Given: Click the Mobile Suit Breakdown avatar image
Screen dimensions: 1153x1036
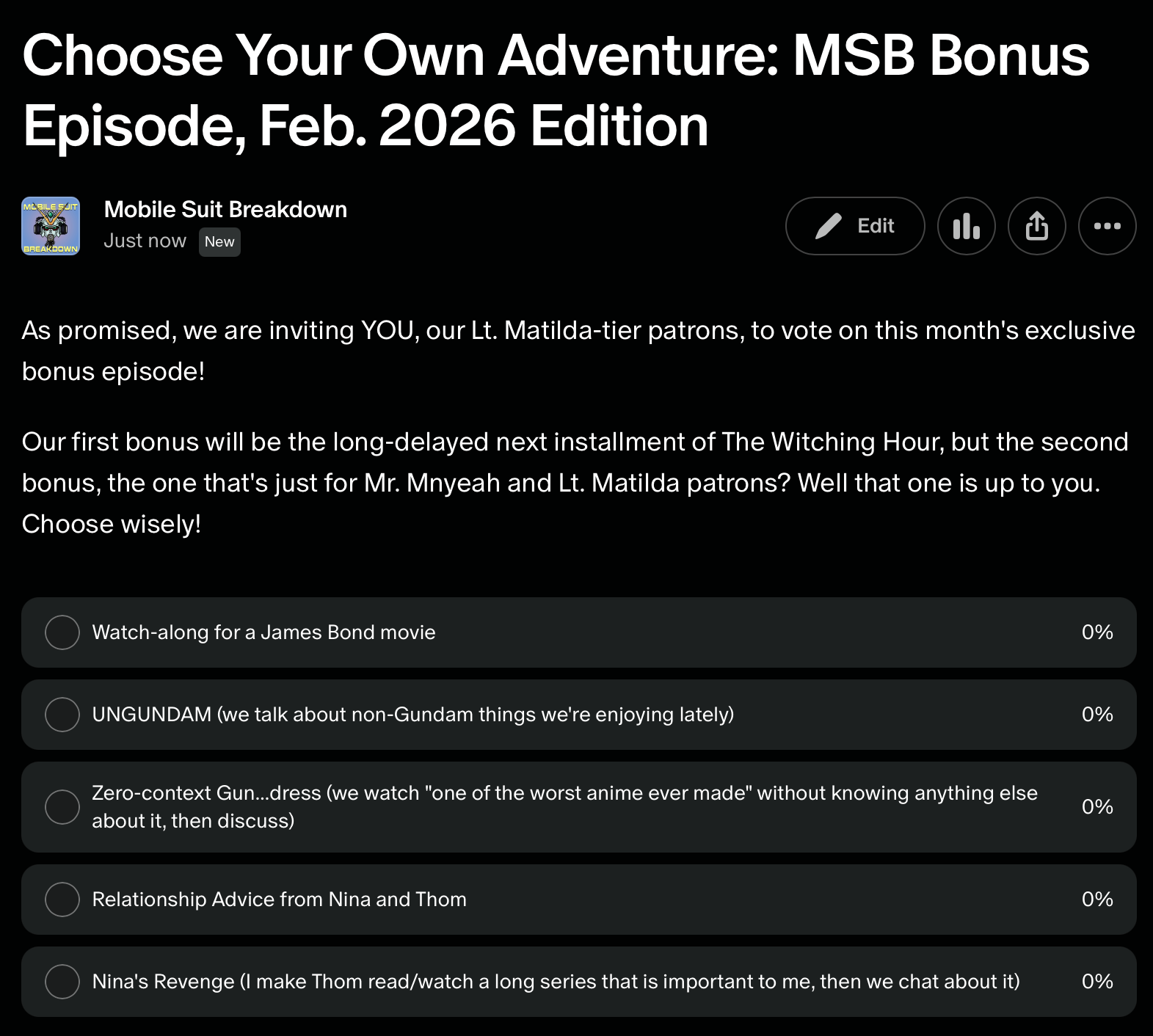Looking at the screenshot, I should [51, 226].
